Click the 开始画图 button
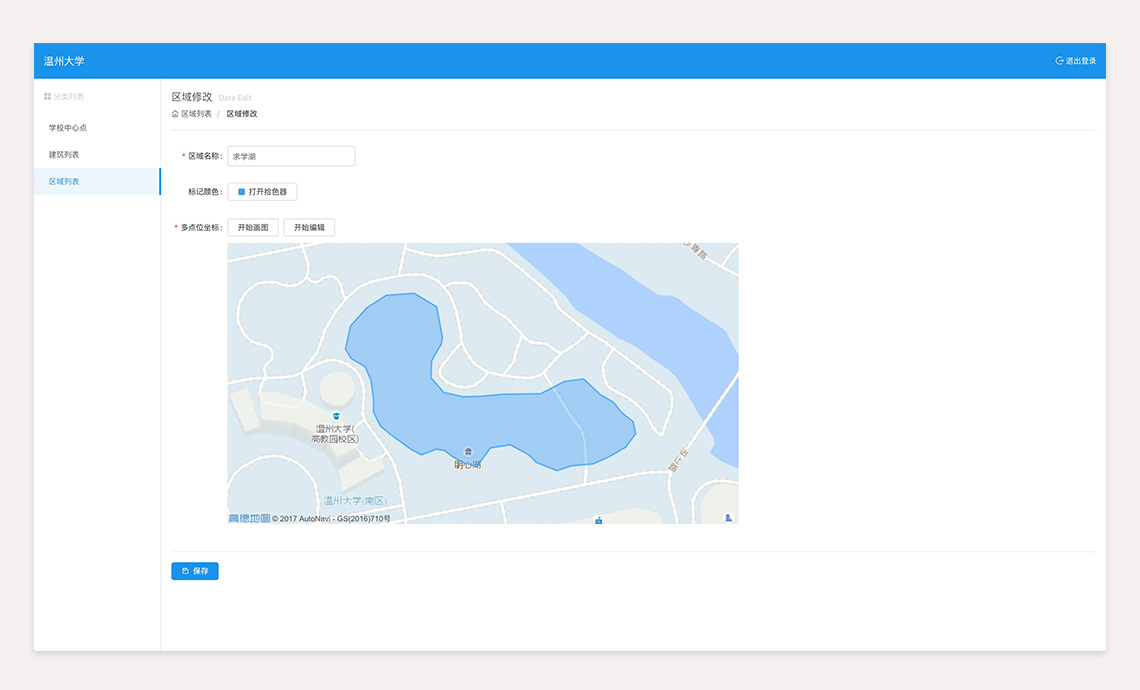 pos(253,228)
